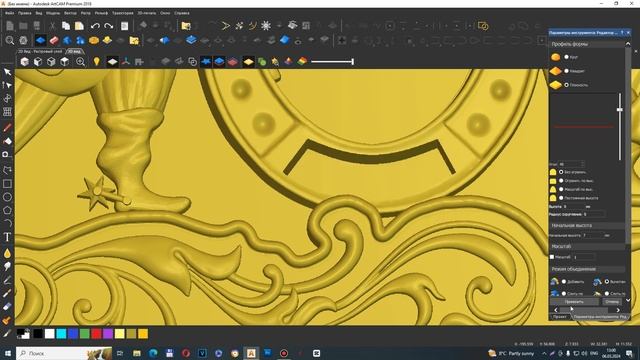Click the gold dome shape icon
Screen dimensions: 640x360
[94, 40]
